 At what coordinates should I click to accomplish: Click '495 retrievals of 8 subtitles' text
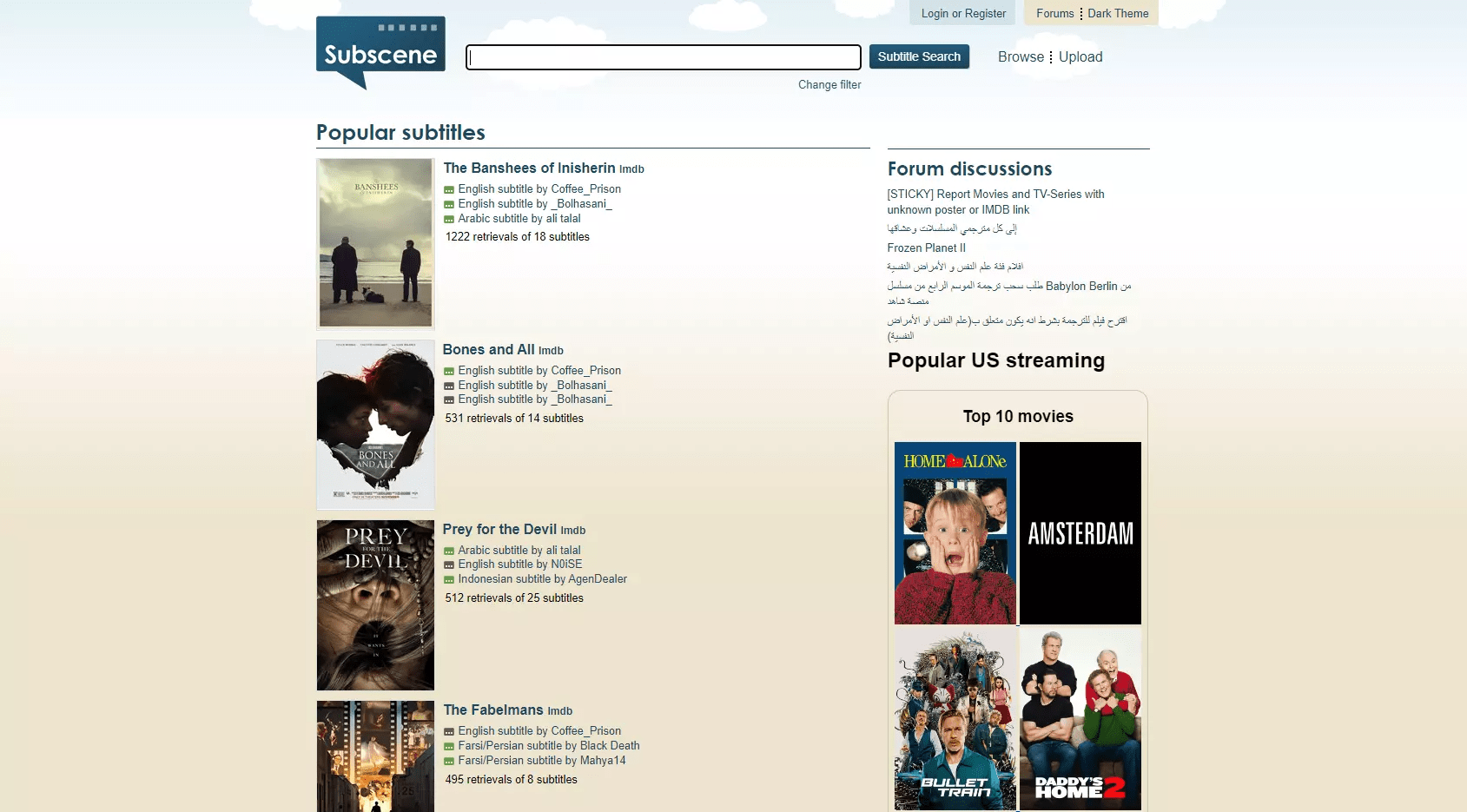(x=512, y=779)
